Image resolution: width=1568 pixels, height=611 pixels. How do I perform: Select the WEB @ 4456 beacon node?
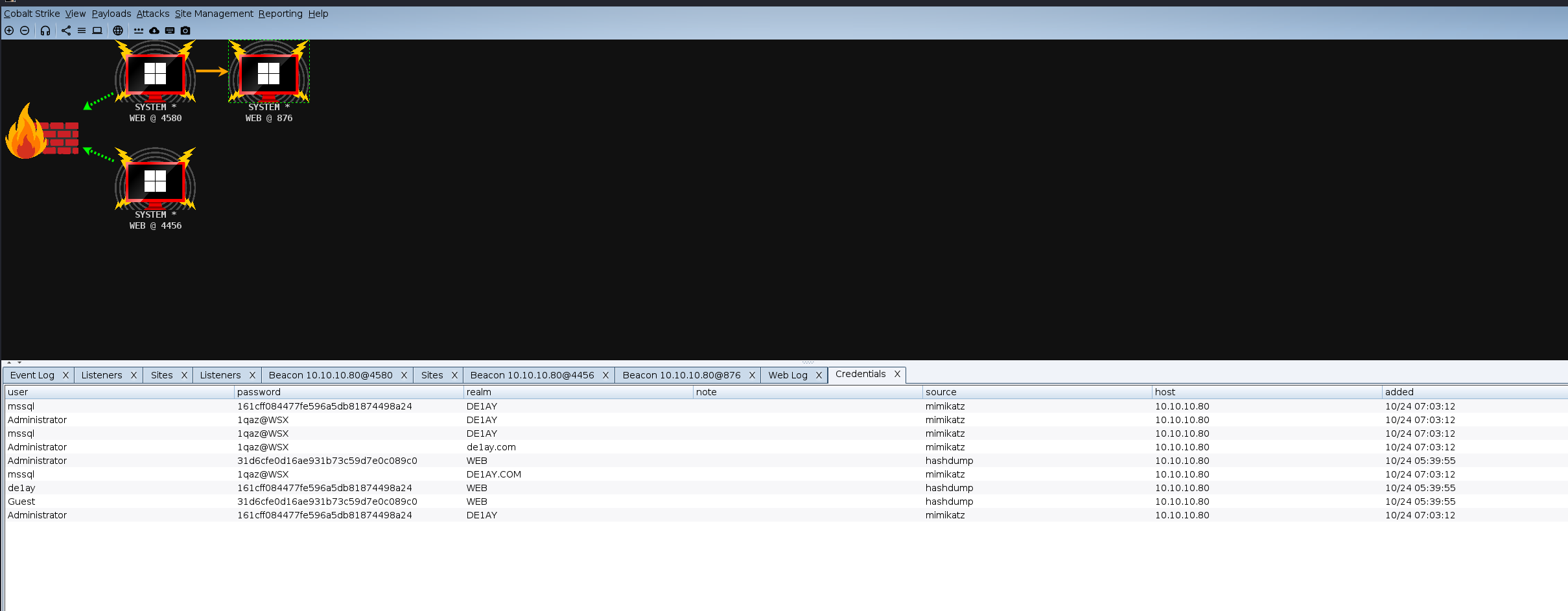pos(156,189)
